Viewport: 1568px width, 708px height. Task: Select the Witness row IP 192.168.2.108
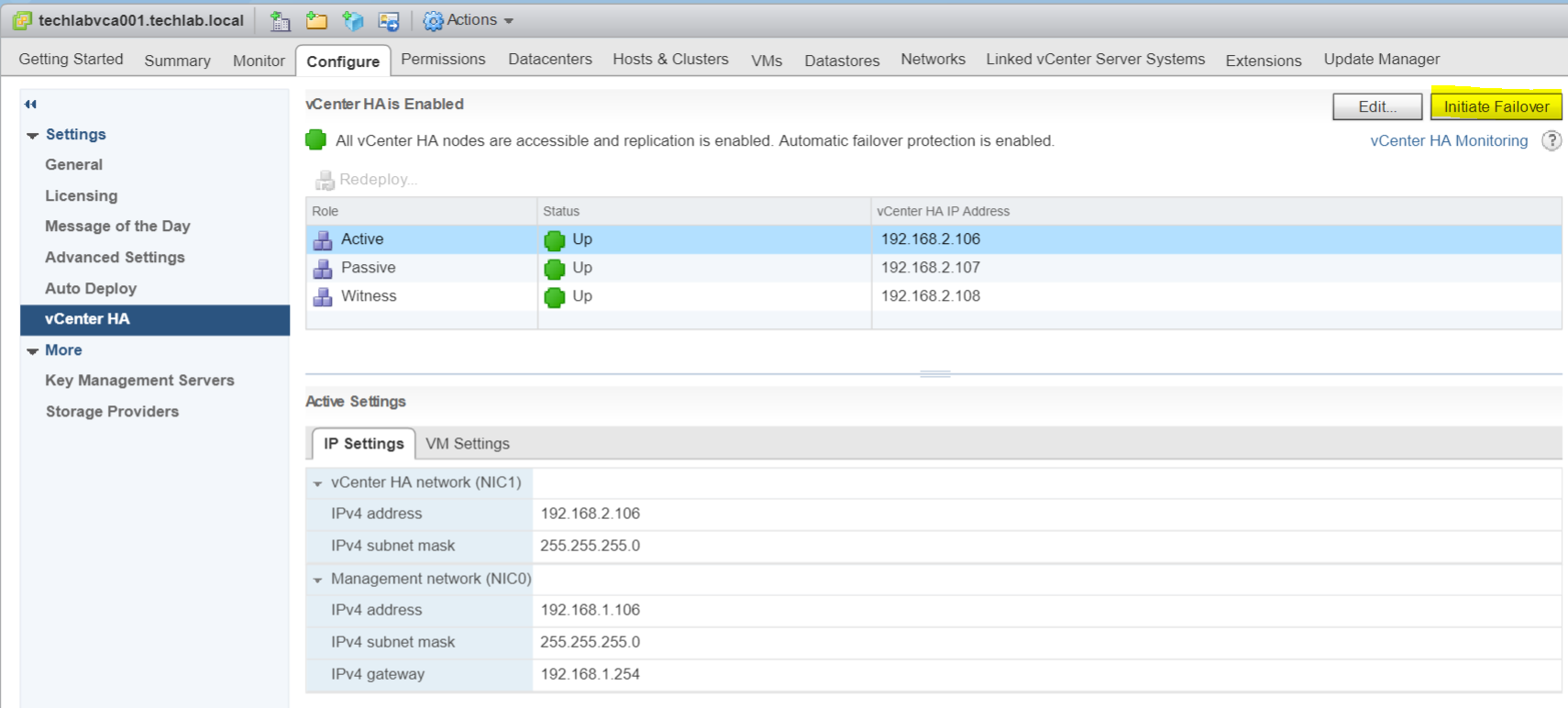click(931, 295)
